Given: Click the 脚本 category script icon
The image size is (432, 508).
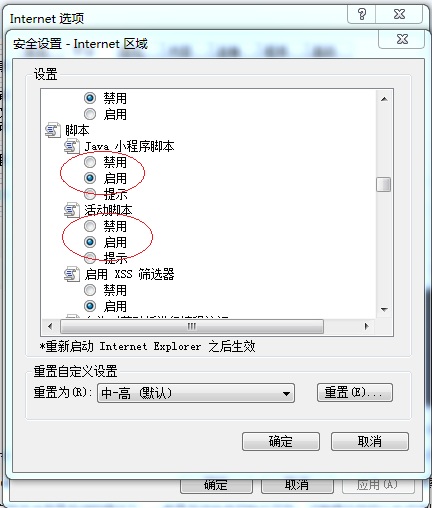Looking at the screenshot, I should [53, 130].
